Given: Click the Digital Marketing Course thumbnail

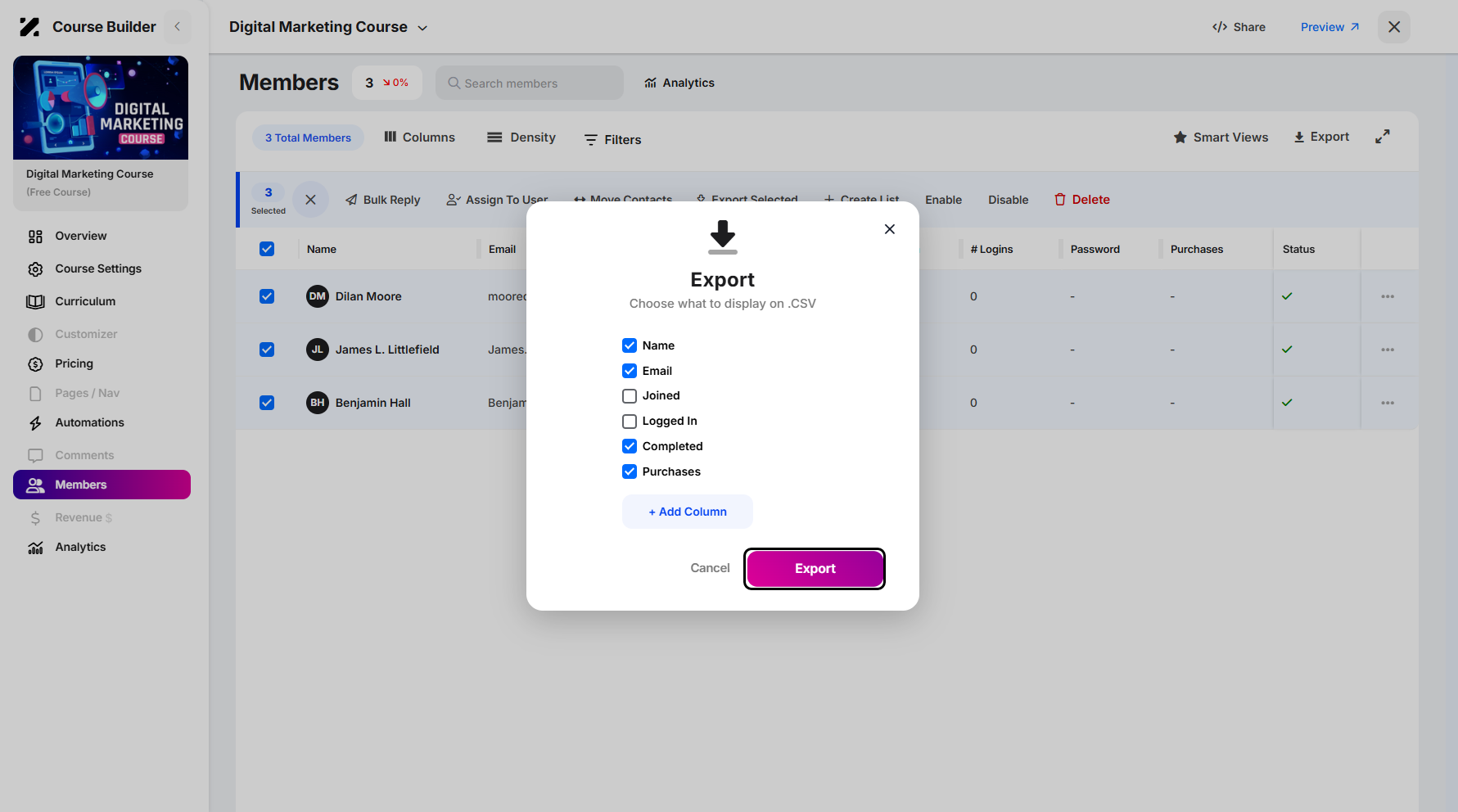Looking at the screenshot, I should [x=101, y=107].
